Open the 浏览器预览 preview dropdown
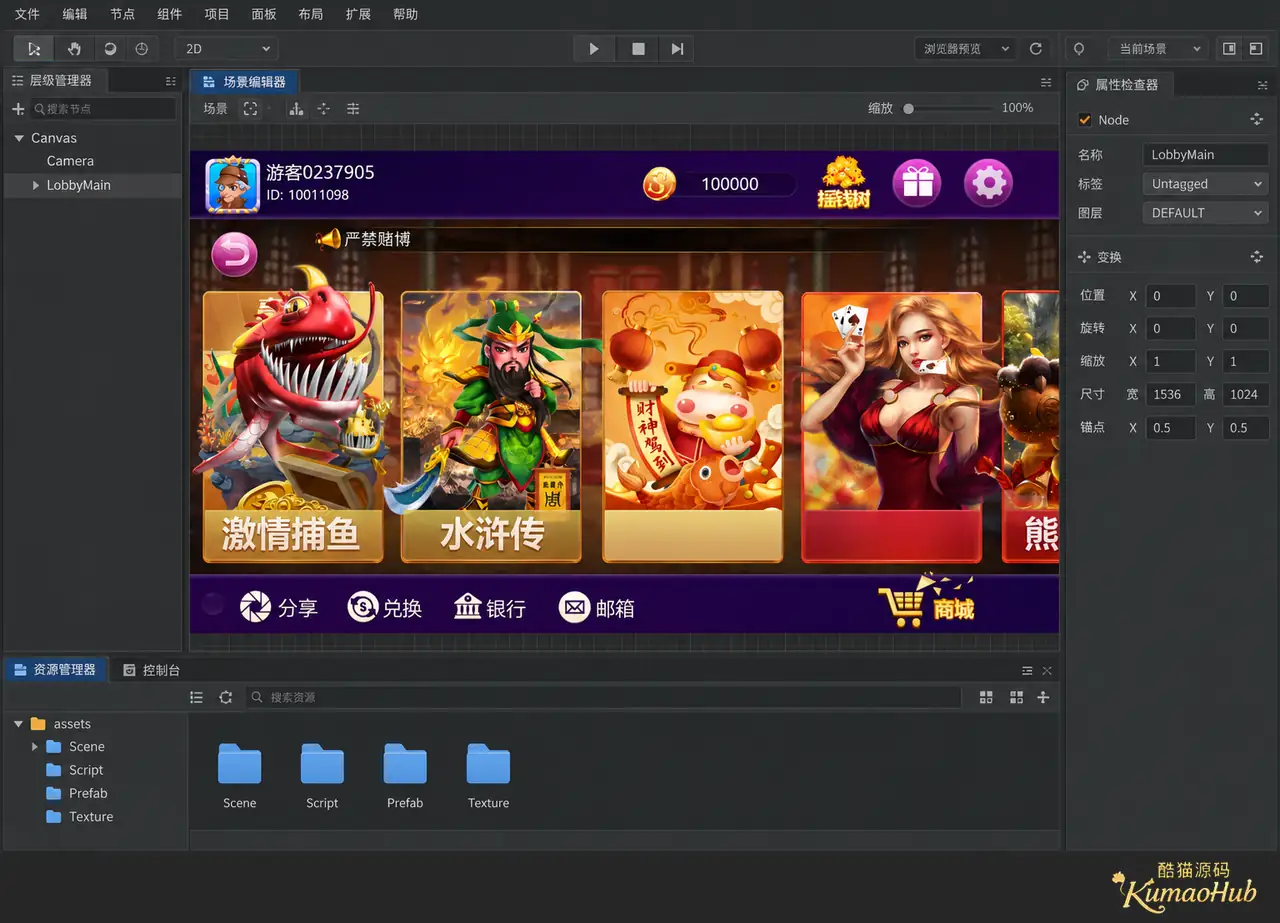1280x923 pixels. (x=965, y=48)
